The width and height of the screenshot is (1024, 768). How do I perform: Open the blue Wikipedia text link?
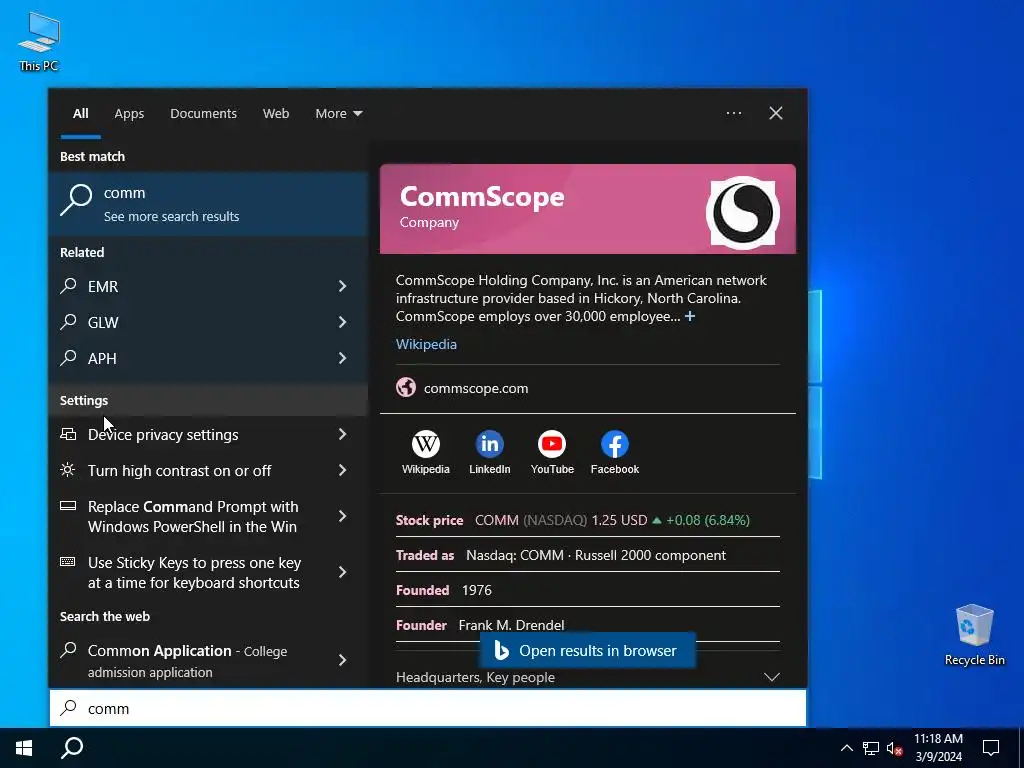[426, 344]
